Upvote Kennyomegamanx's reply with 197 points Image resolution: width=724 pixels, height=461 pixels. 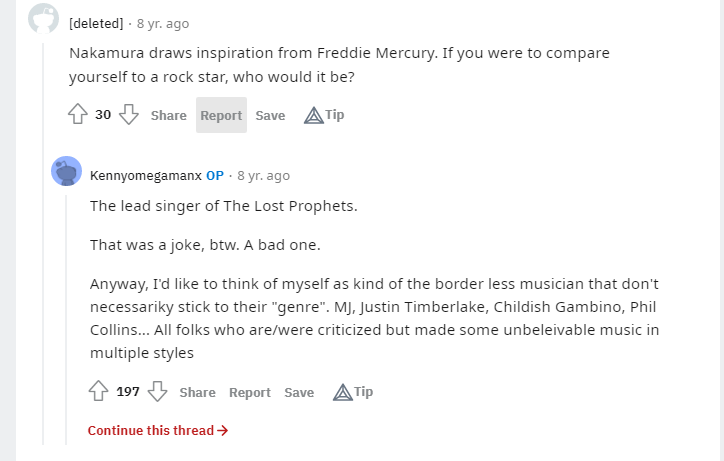98,391
